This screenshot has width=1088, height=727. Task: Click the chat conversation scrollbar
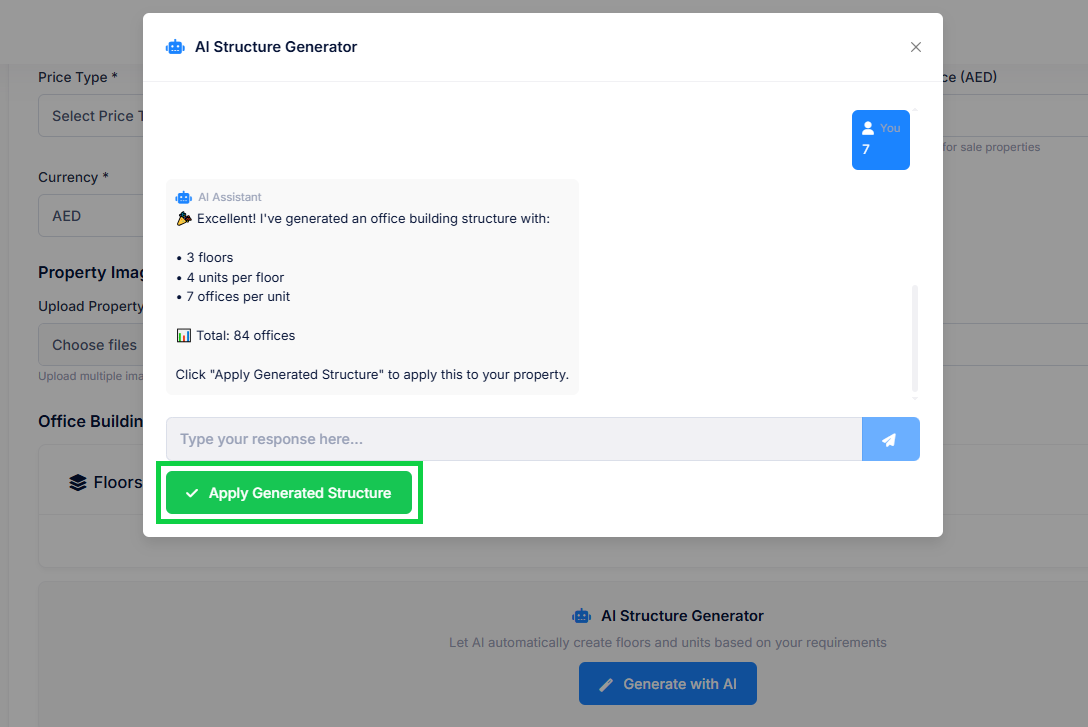914,338
